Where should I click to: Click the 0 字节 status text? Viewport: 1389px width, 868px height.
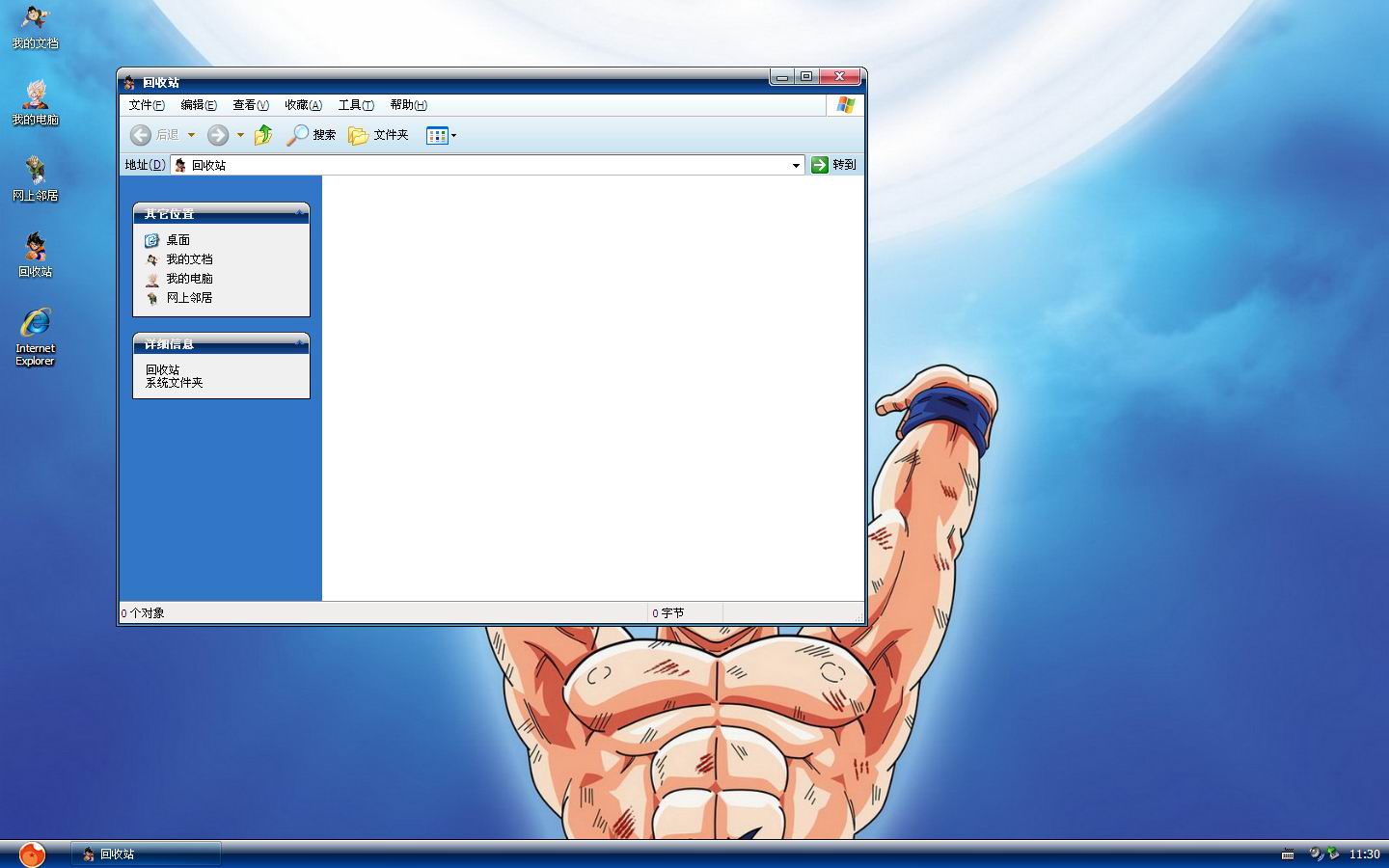tap(668, 613)
